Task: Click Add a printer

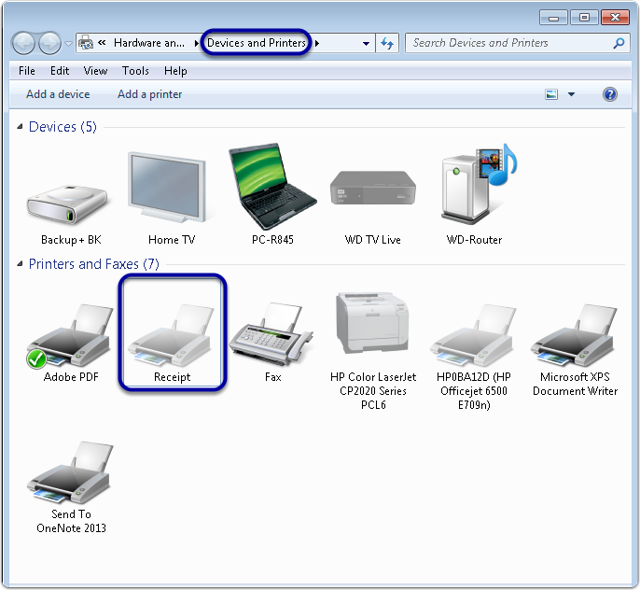Action: [150, 94]
